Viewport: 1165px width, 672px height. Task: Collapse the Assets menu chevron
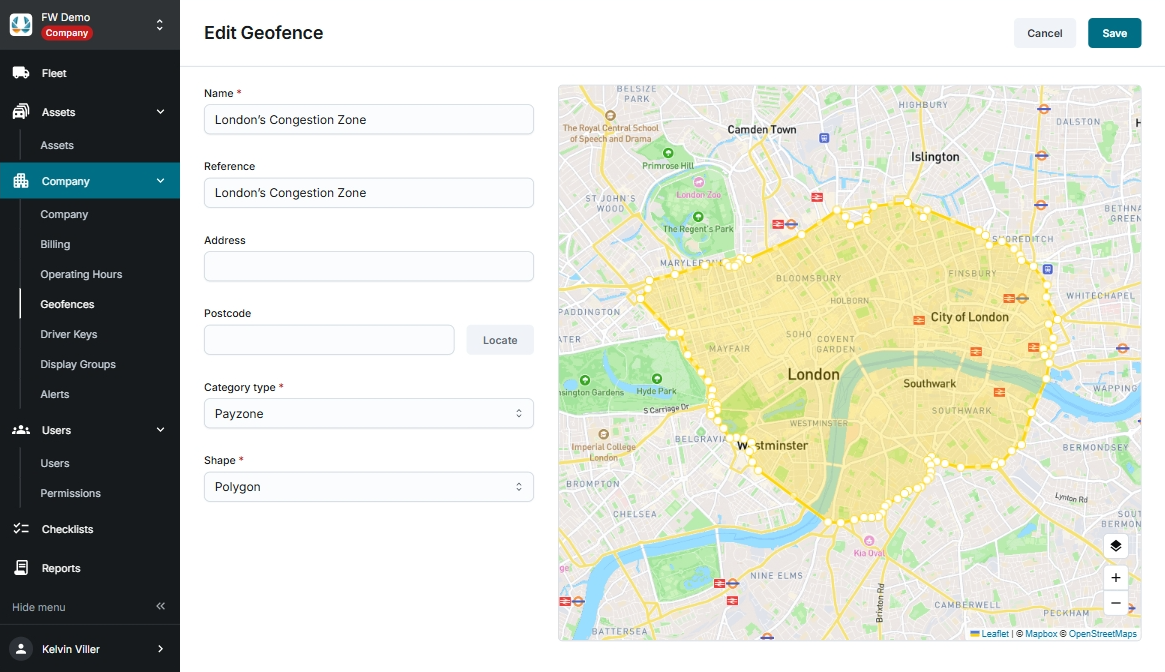click(160, 112)
